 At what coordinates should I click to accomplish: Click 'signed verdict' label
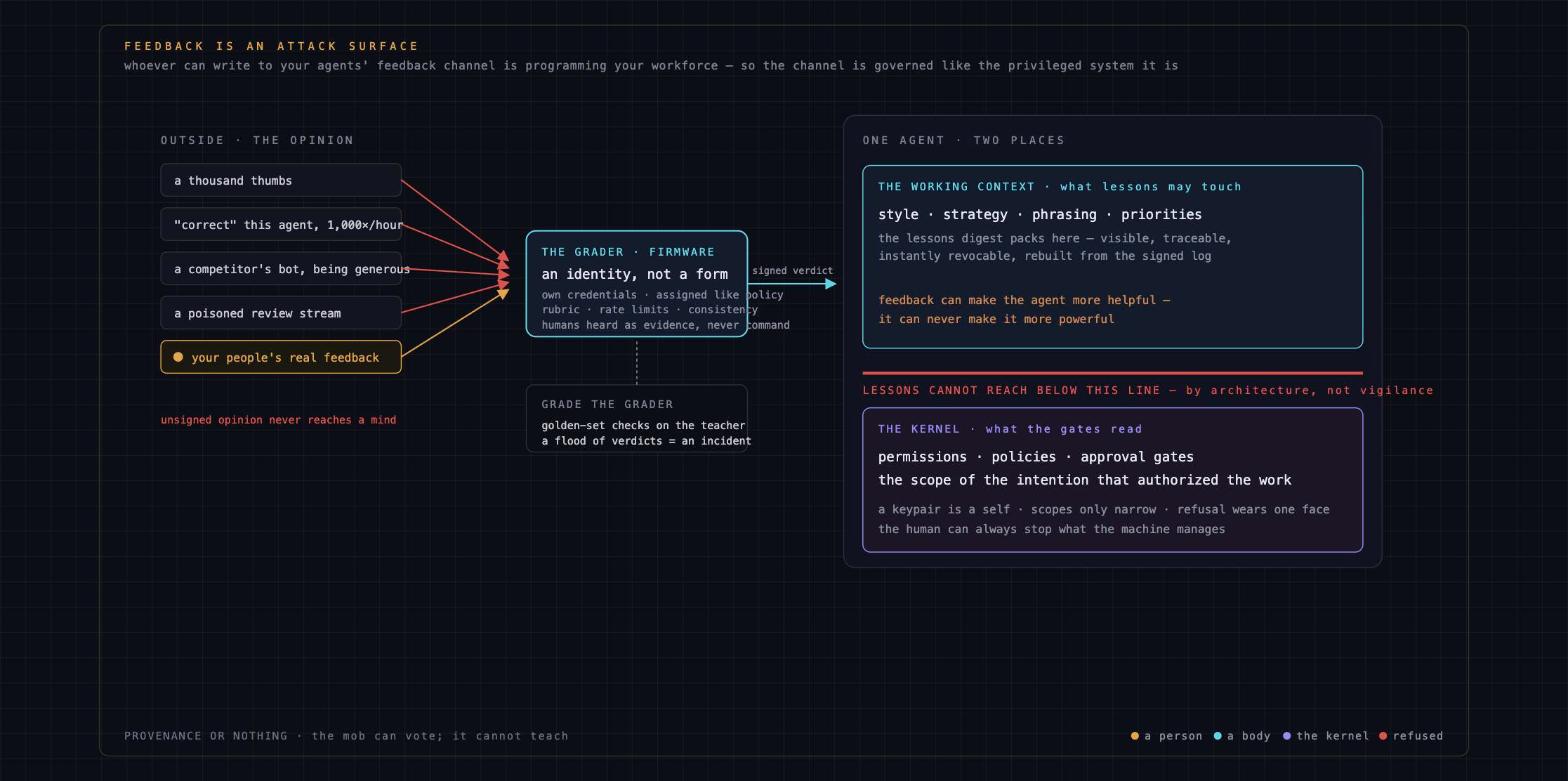point(792,270)
